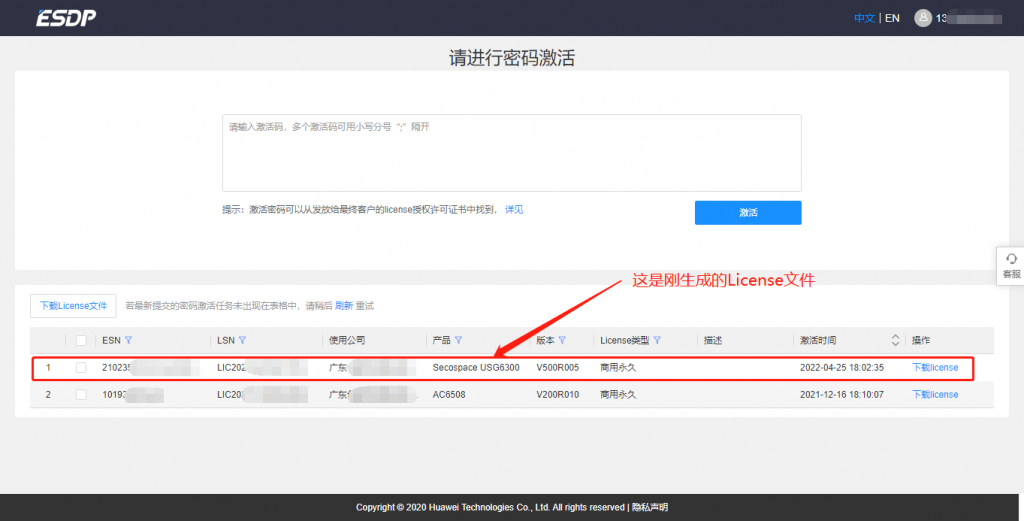1024x521 pixels.
Task: Filter the 产品 column
Action: pos(458,340)
